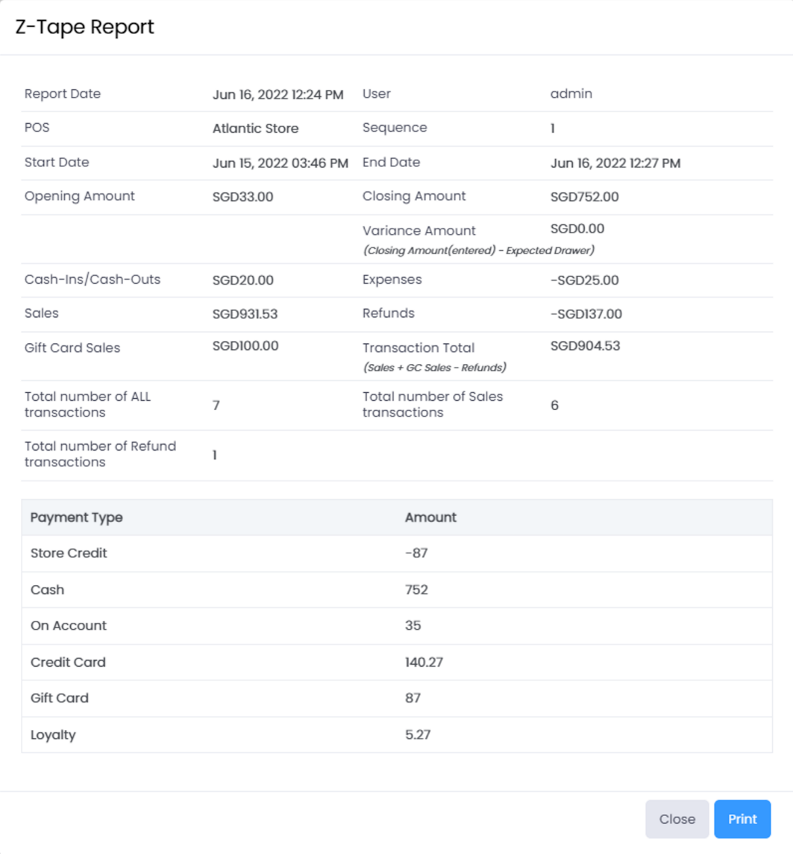Click the Variance Amount label
794x854 pixels.
pyautogui.click(x=419, y=231)
